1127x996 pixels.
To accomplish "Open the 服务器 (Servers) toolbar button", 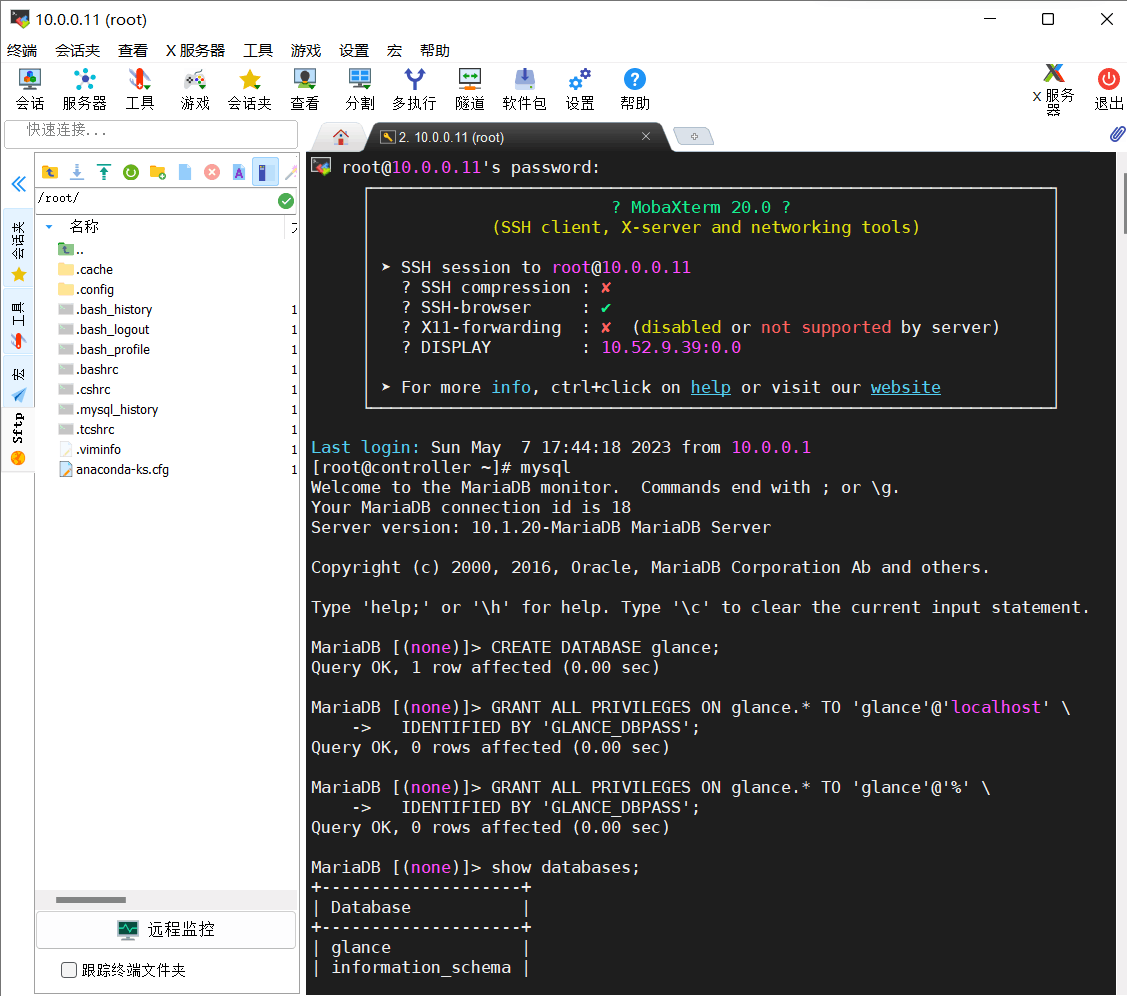I will click(84, 89).
